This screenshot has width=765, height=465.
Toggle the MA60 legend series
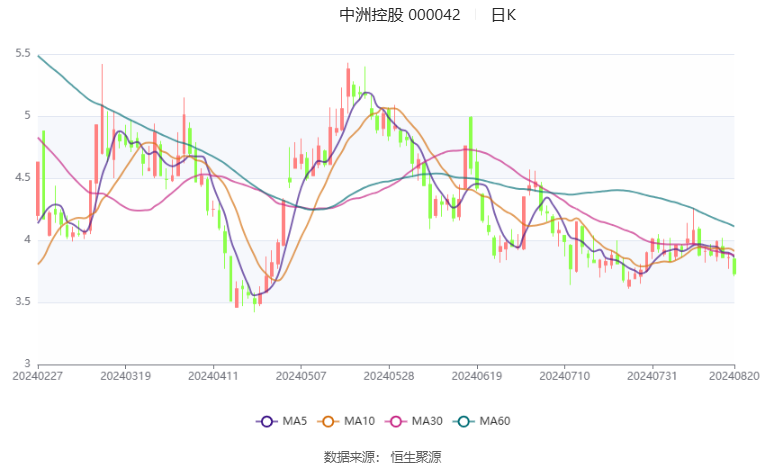click(482, 421)
